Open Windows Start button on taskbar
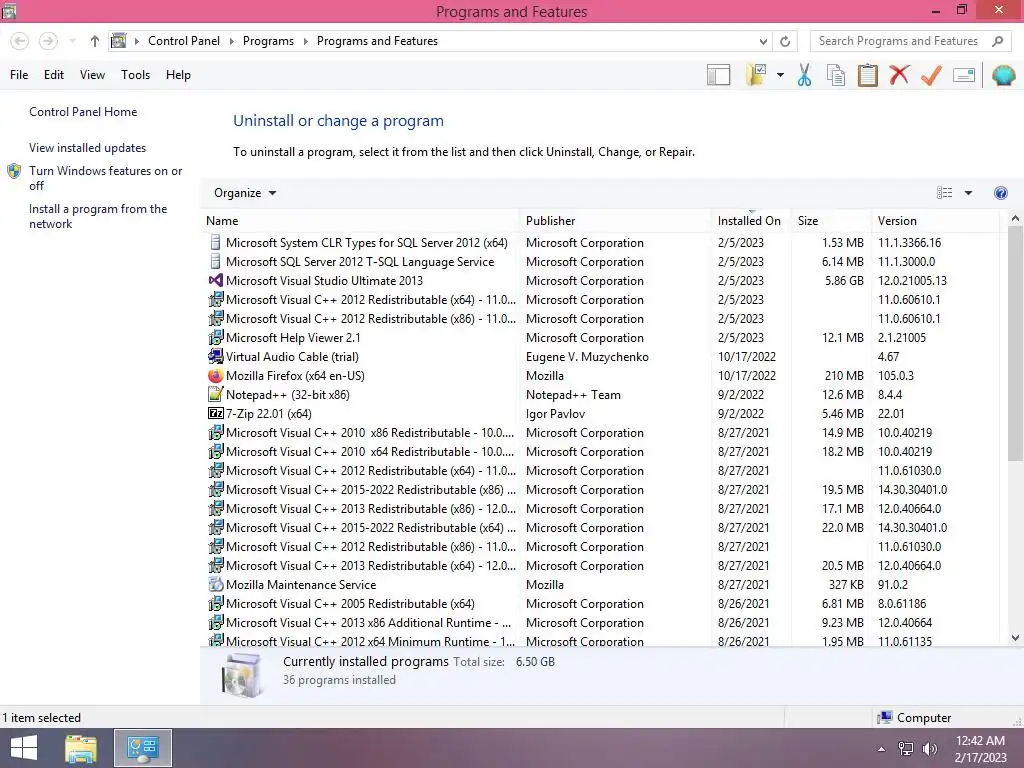 tap(24, 748)
